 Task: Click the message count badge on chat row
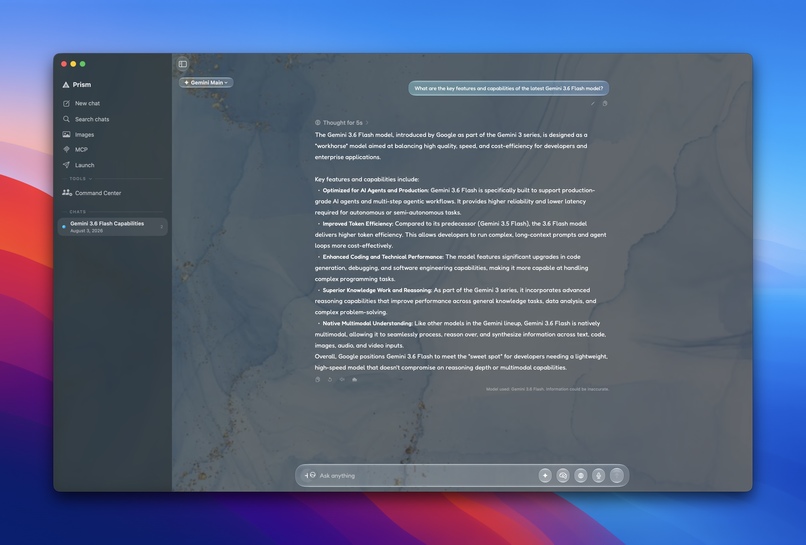[x=161, y=227]
